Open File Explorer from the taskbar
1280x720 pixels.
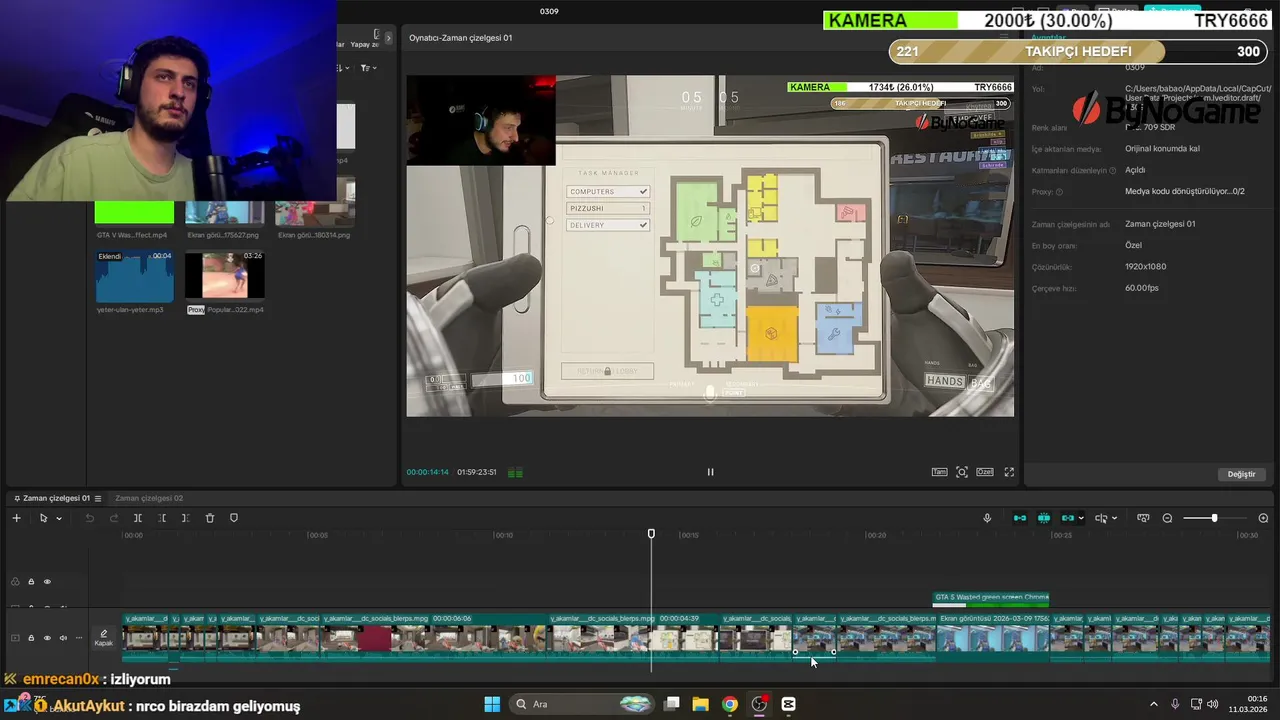(x=700, y=704)
